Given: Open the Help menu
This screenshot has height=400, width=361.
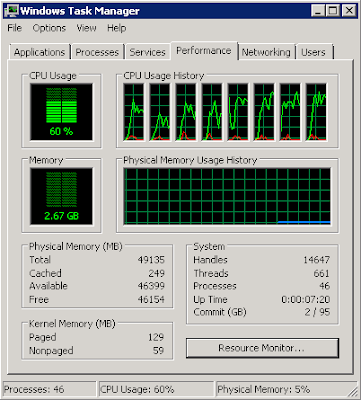Looking at the screenshot, I should (x=117, y=28).
